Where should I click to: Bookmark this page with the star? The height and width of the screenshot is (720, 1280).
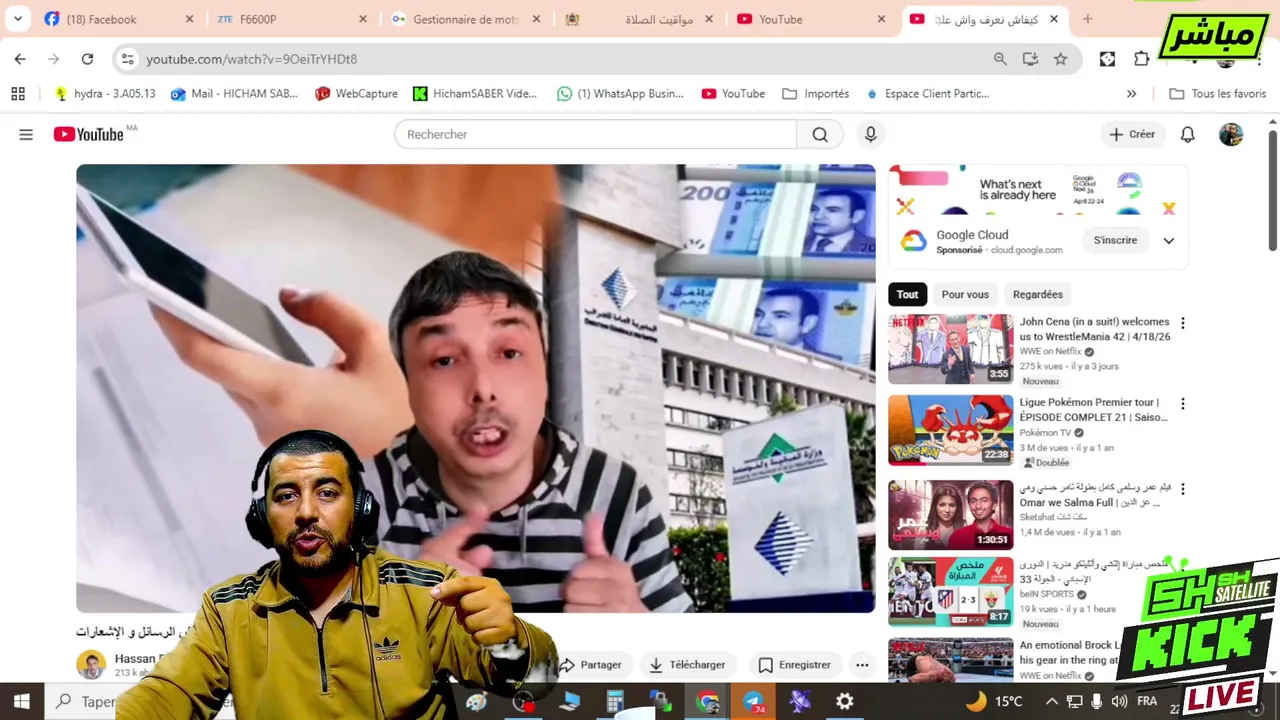point(1060,59)
